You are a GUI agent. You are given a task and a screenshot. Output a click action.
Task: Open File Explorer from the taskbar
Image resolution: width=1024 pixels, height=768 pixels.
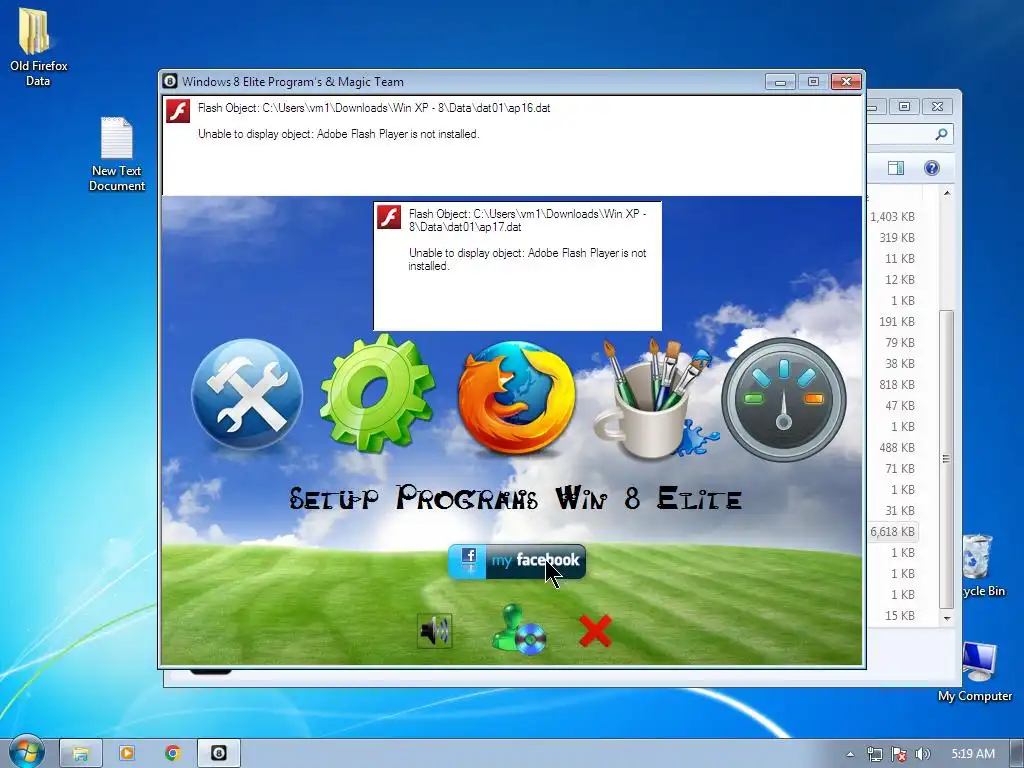(80, 753)
